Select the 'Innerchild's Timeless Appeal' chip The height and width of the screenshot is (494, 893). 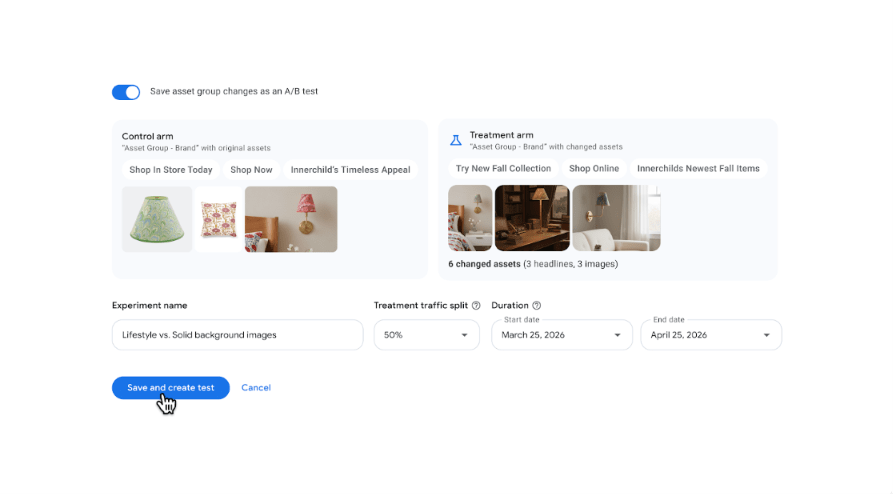tap(350, 170)
